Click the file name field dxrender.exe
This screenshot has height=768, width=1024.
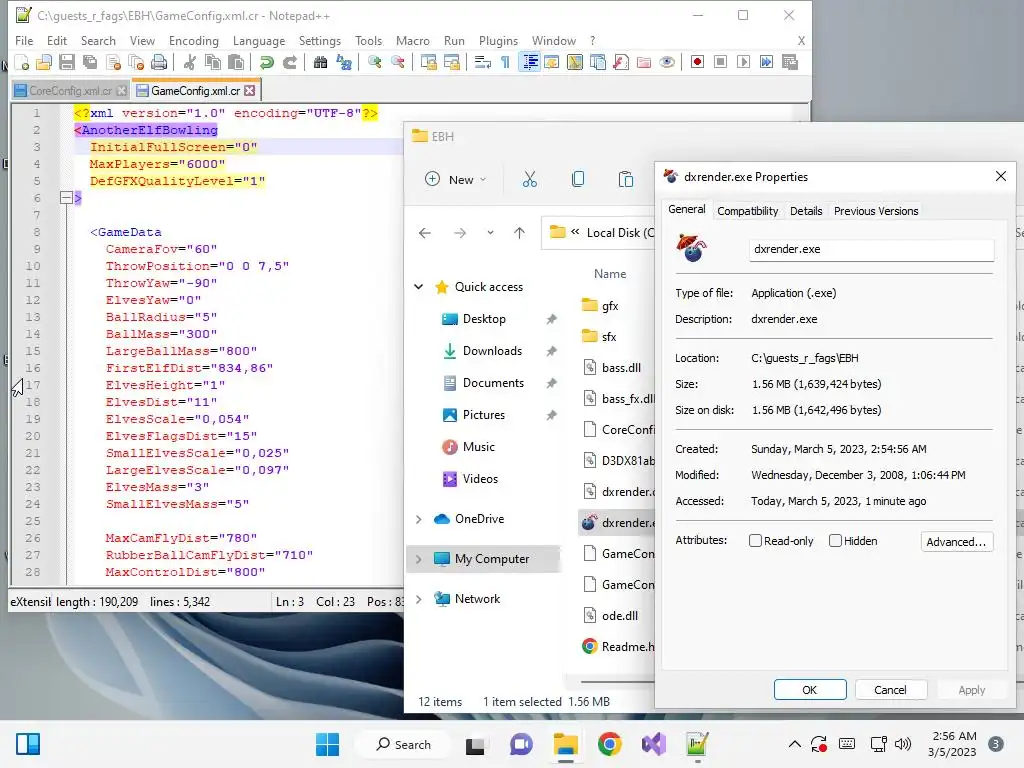tap(872, 249)
